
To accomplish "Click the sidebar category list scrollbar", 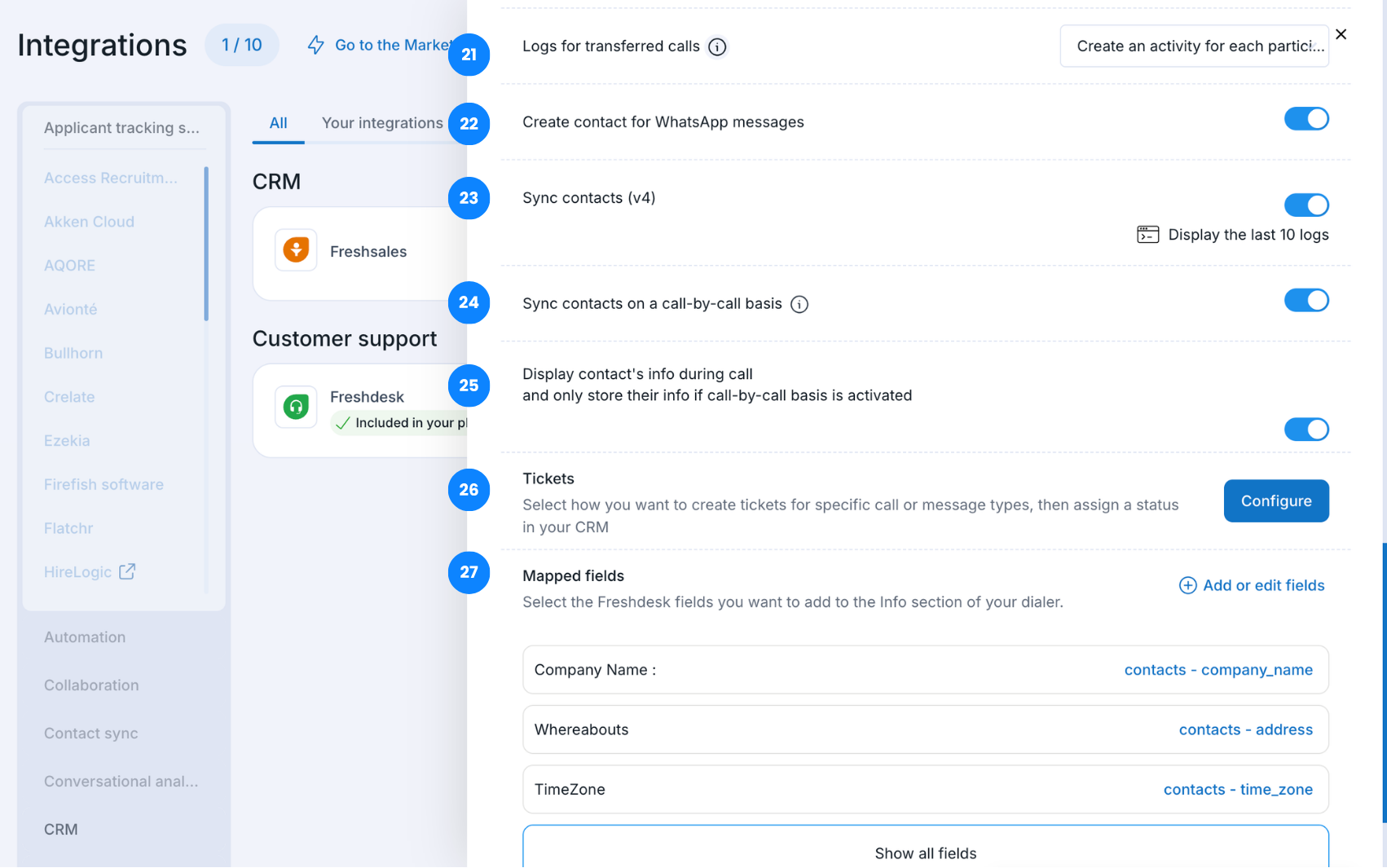I will pos(206,245).
